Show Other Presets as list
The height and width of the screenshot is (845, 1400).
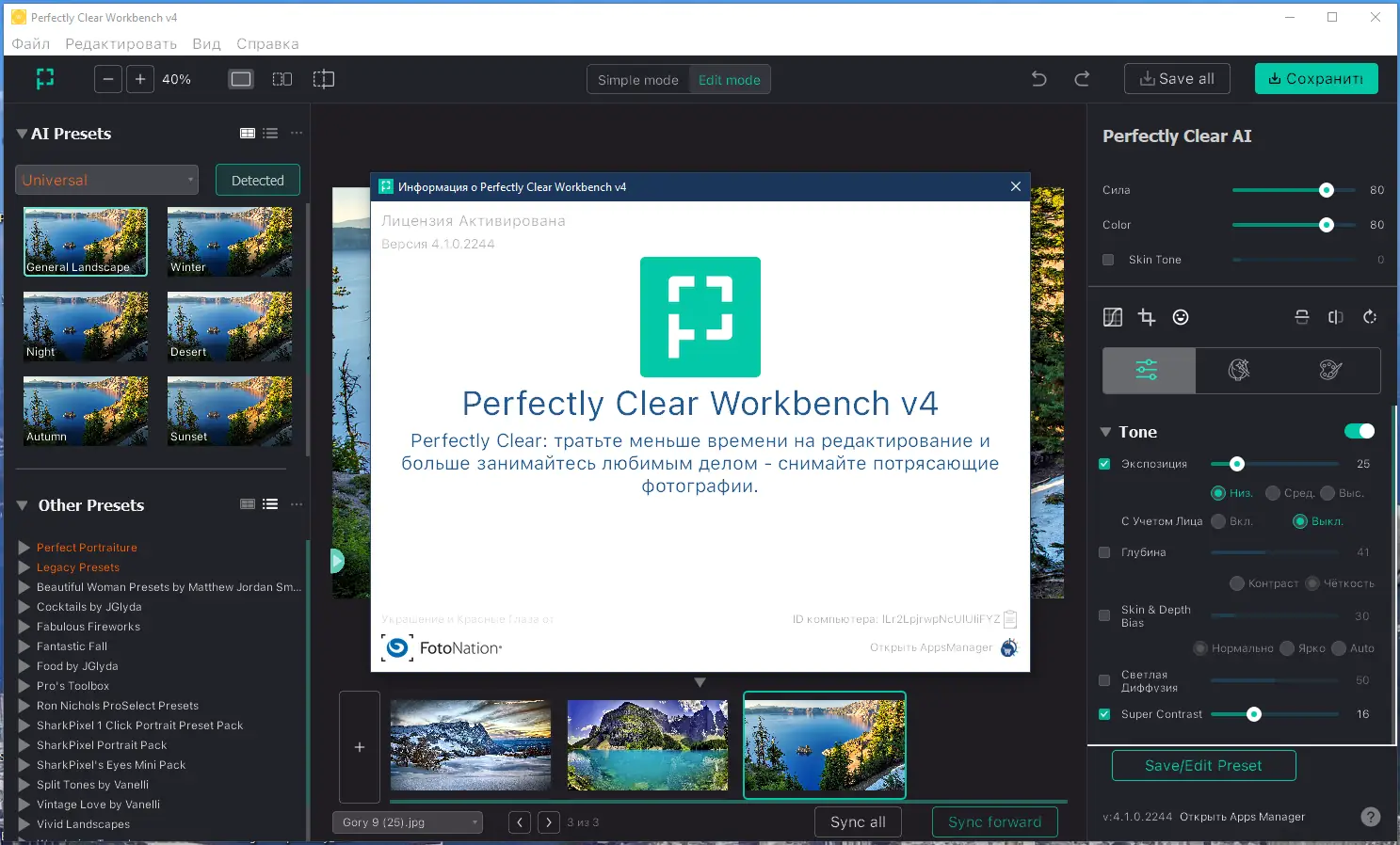[x=270, y=504]
